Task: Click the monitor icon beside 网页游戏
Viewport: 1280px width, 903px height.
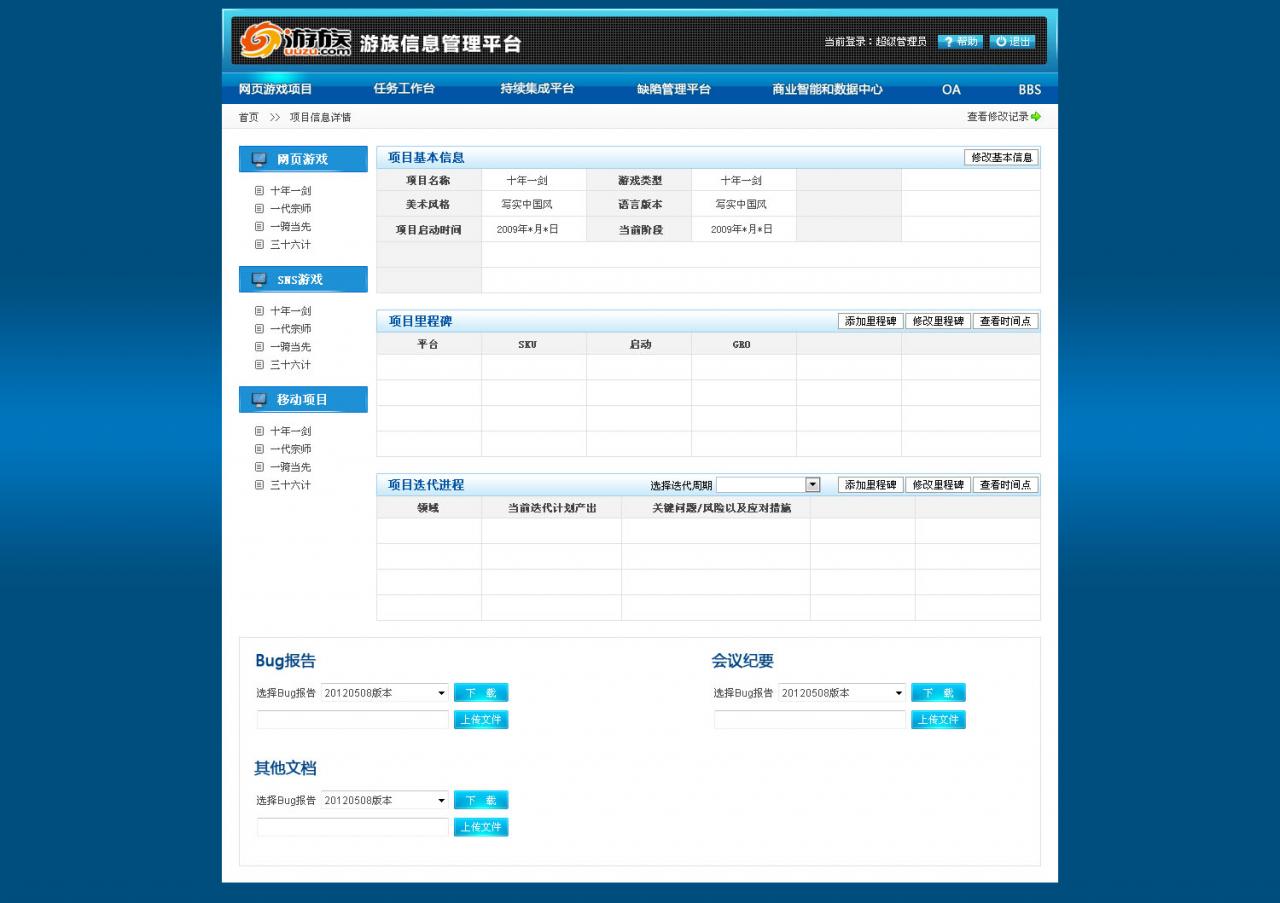Action: pyautogui.click(x=259, y=159)
